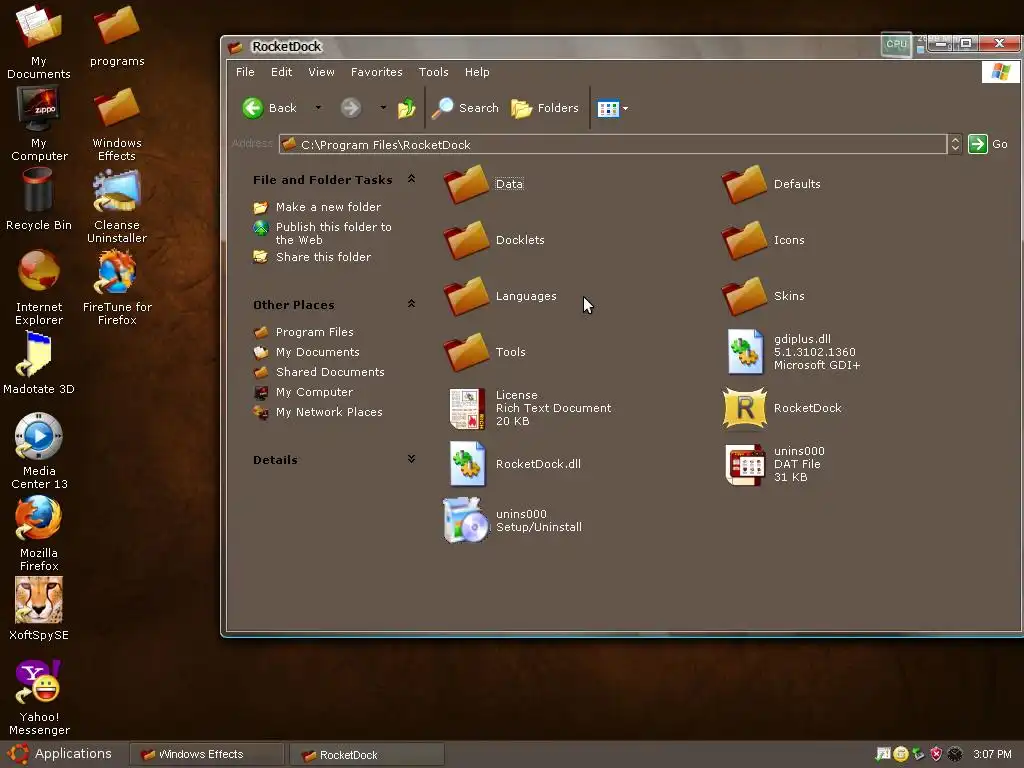
Task: Select the Defaults folder icon
Action: [745, 184]
